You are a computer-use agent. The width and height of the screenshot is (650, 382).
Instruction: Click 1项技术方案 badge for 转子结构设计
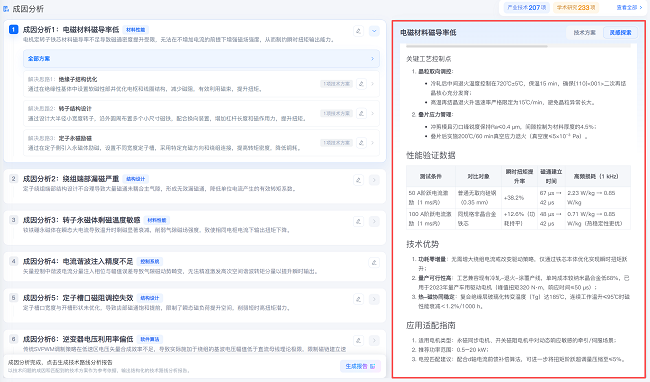[x=336, y=113]
